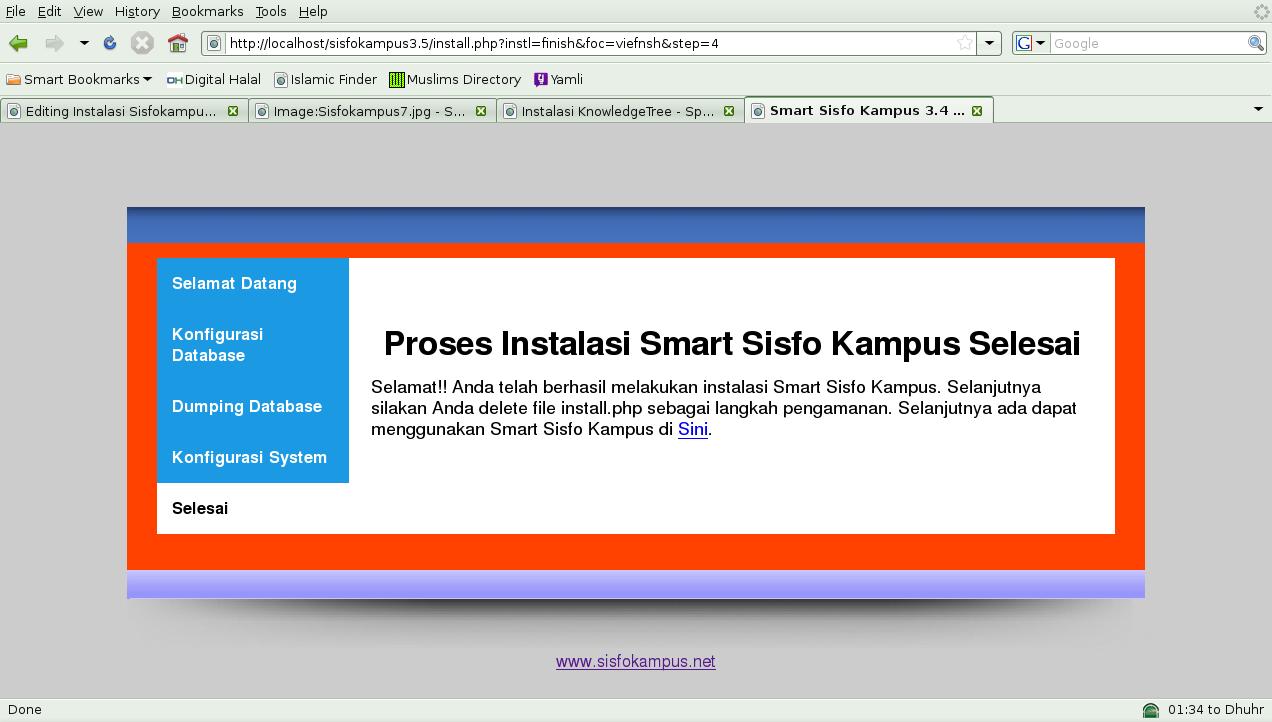
Task: Switch to Image:Sisfokampus7.jpg tab
Action: click(370, 111)
